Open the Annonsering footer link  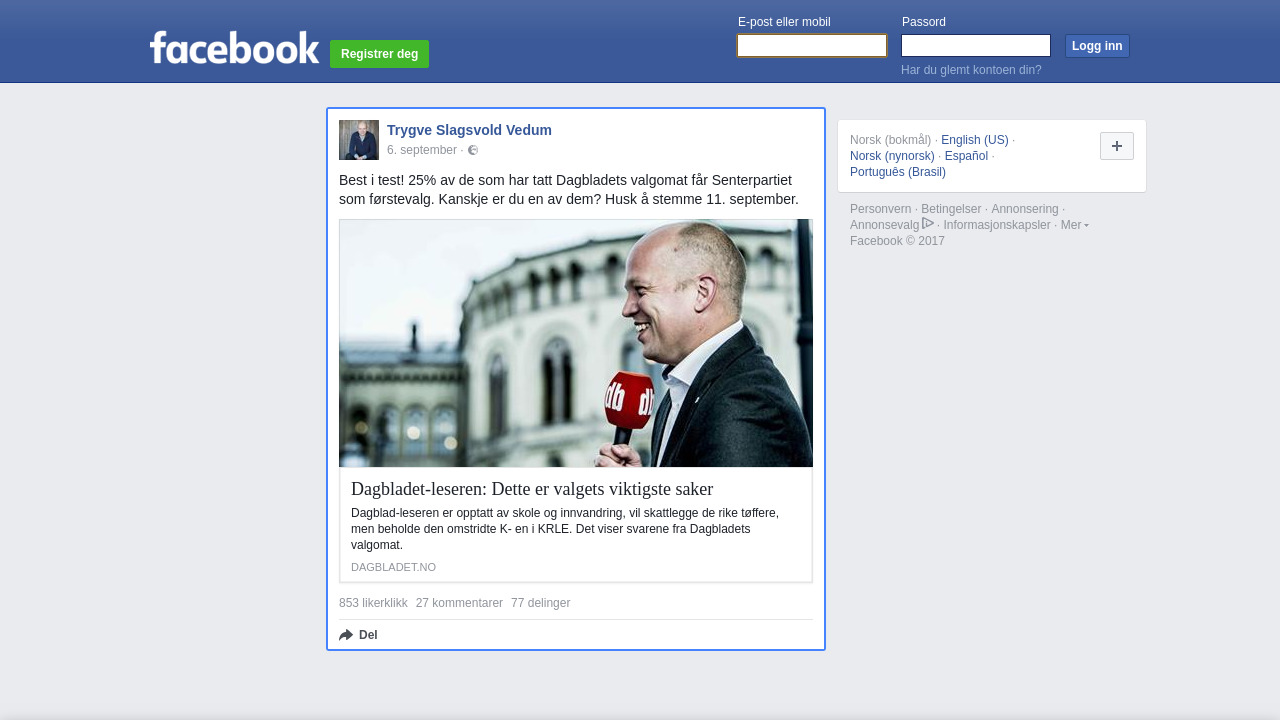tap(1025, 209)
